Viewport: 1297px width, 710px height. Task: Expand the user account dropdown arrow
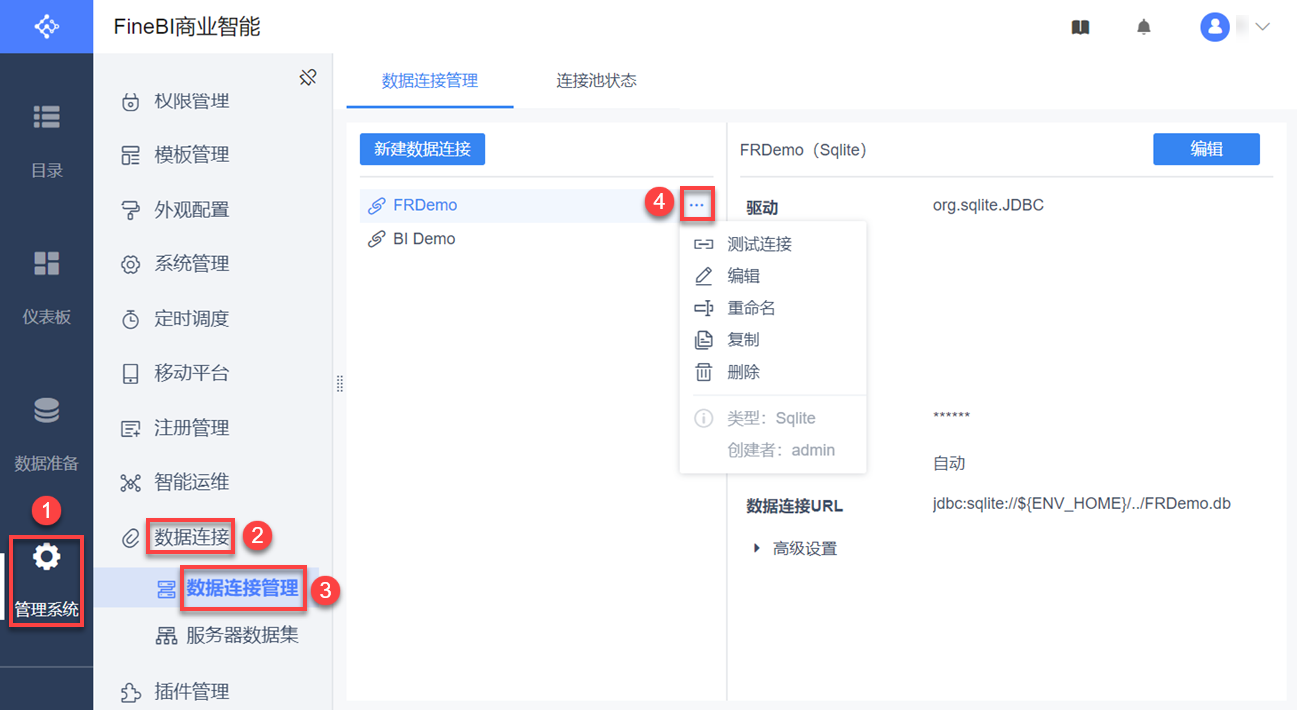(x=1262, y=27)
